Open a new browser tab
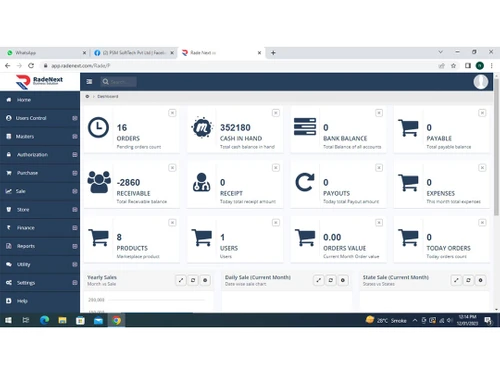This screenshot has width=500, height=375. 273,53
